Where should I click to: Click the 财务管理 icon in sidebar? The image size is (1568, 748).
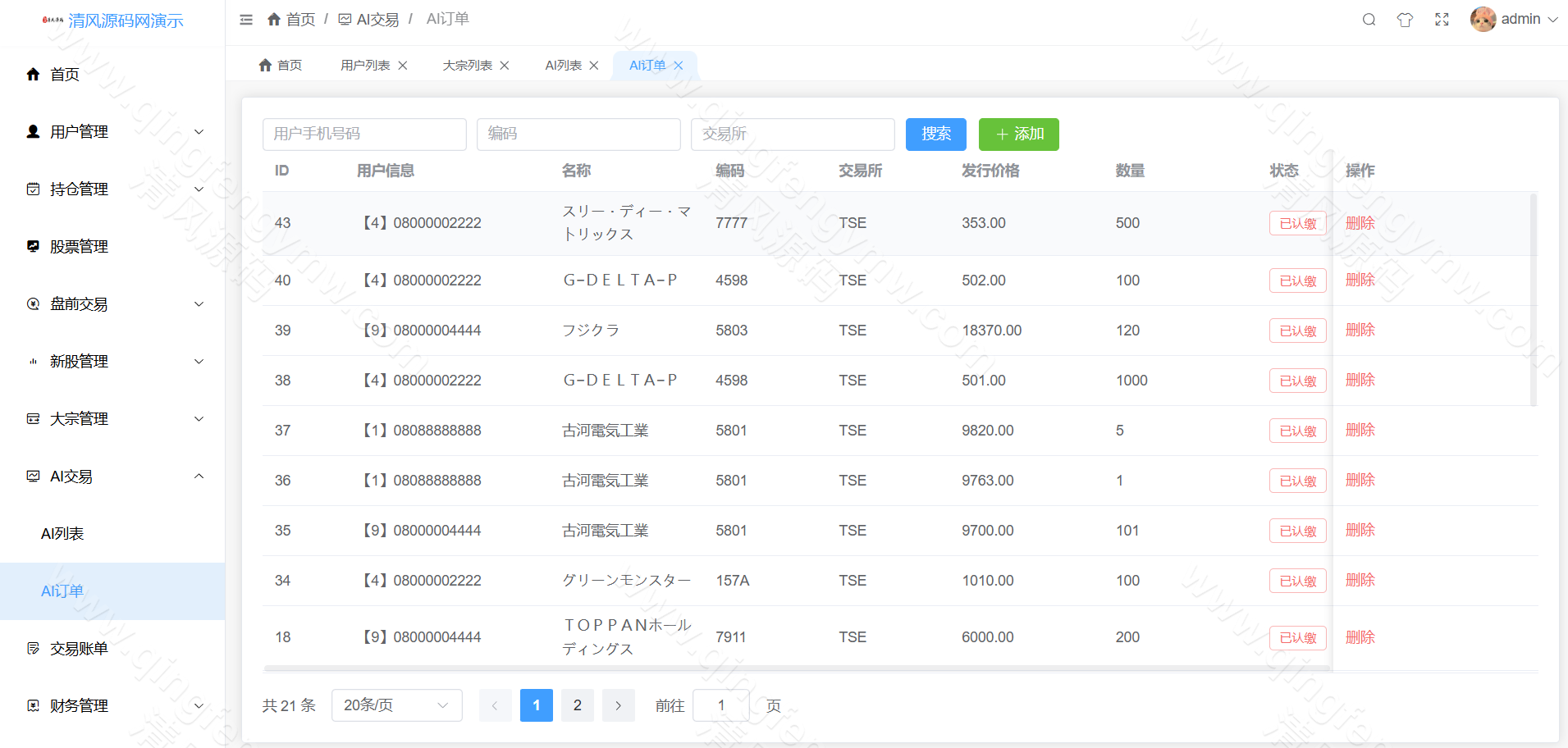coord(33,705)
